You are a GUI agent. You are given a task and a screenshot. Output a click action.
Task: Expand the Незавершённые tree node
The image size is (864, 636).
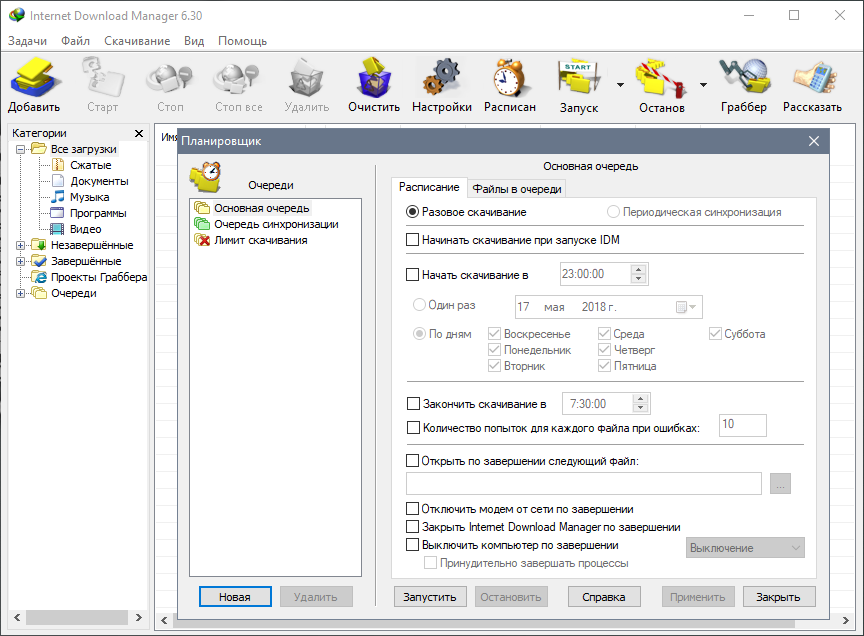tap(20, 245)
